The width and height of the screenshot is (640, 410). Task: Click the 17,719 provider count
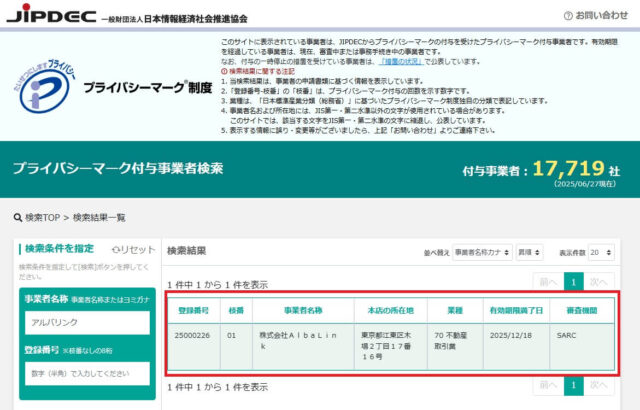tap(568, 168)
